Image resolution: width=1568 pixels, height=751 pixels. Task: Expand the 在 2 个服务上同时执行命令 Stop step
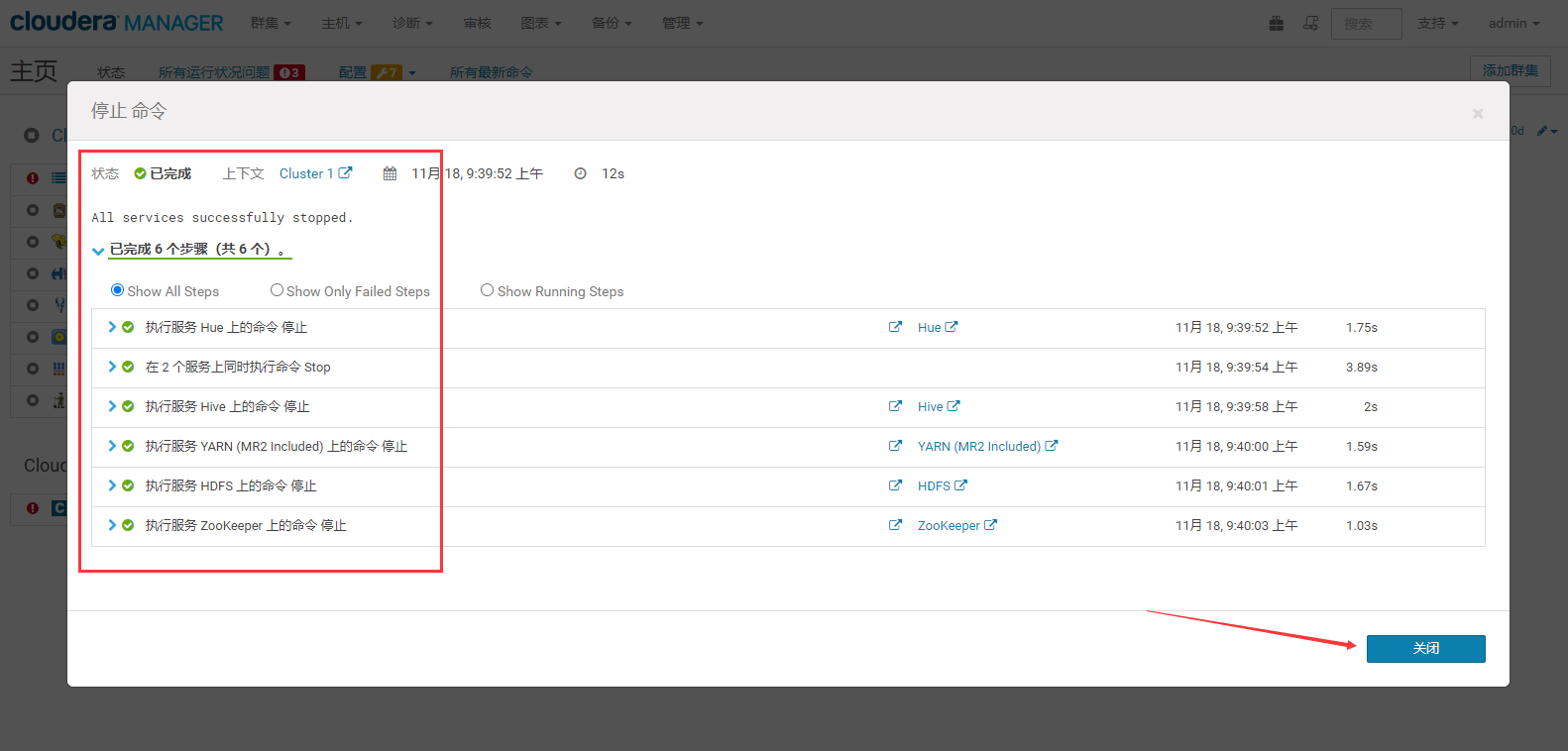(112, 367)
